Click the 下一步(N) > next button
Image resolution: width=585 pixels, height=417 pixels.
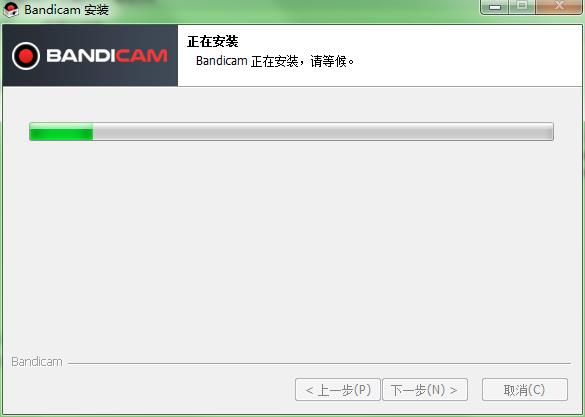(425, 390)
